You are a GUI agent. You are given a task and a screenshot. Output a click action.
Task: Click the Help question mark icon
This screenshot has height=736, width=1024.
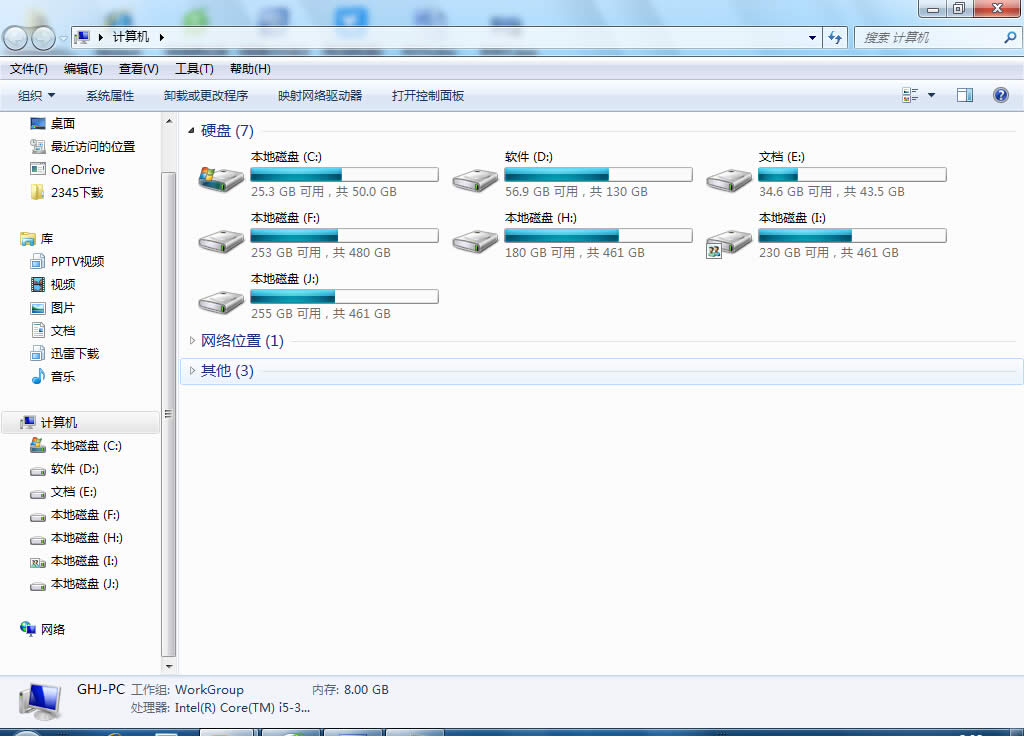click(1000, 95)
